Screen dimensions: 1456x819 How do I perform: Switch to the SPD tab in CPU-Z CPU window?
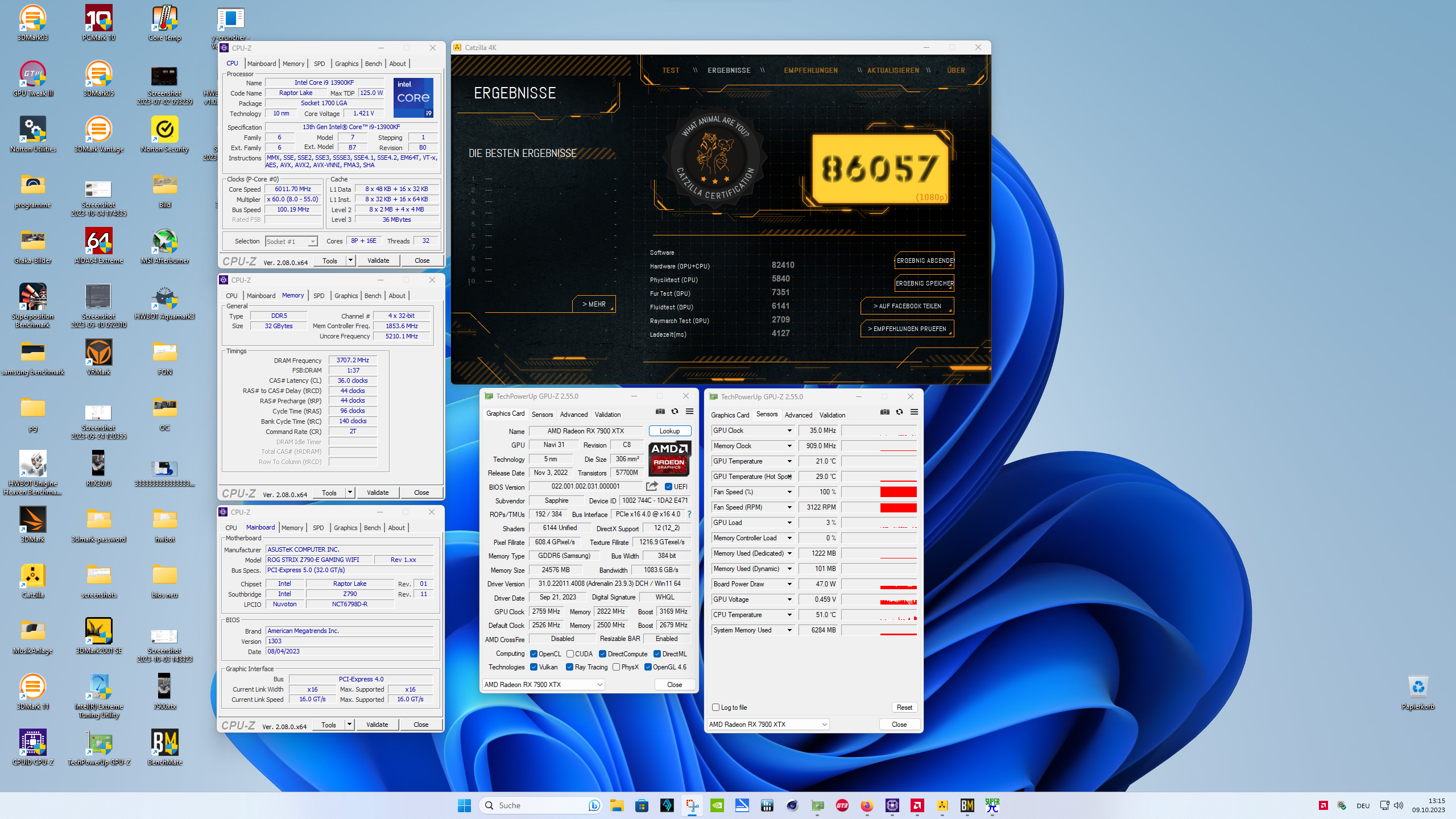(320, 64)
